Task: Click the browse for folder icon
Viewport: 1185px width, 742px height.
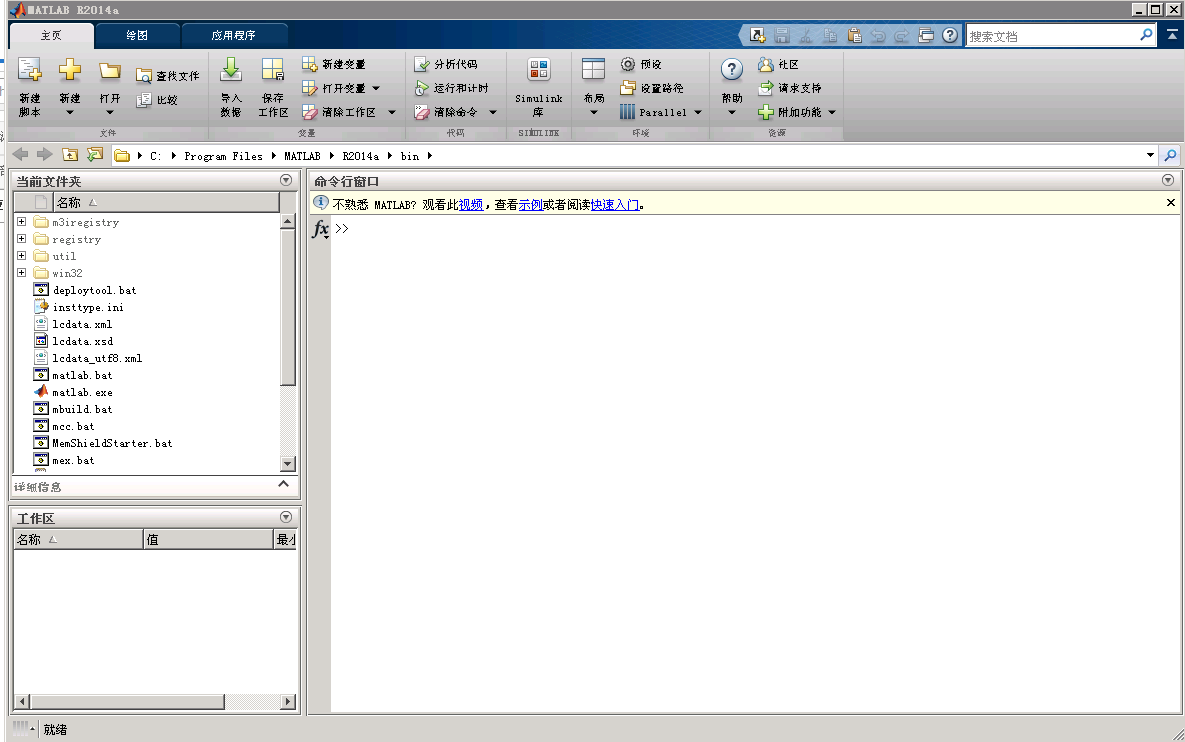Action: pos(95,155)
